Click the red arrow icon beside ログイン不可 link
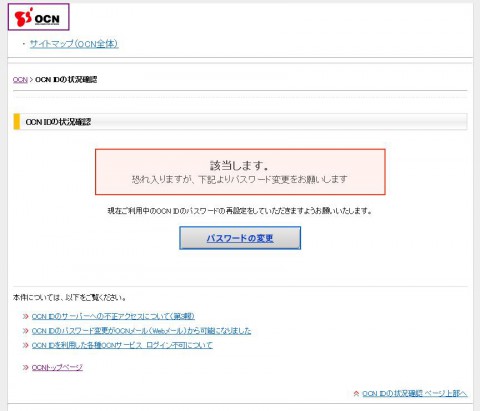This screenshot has height=411, width=480. pos(25,345)
